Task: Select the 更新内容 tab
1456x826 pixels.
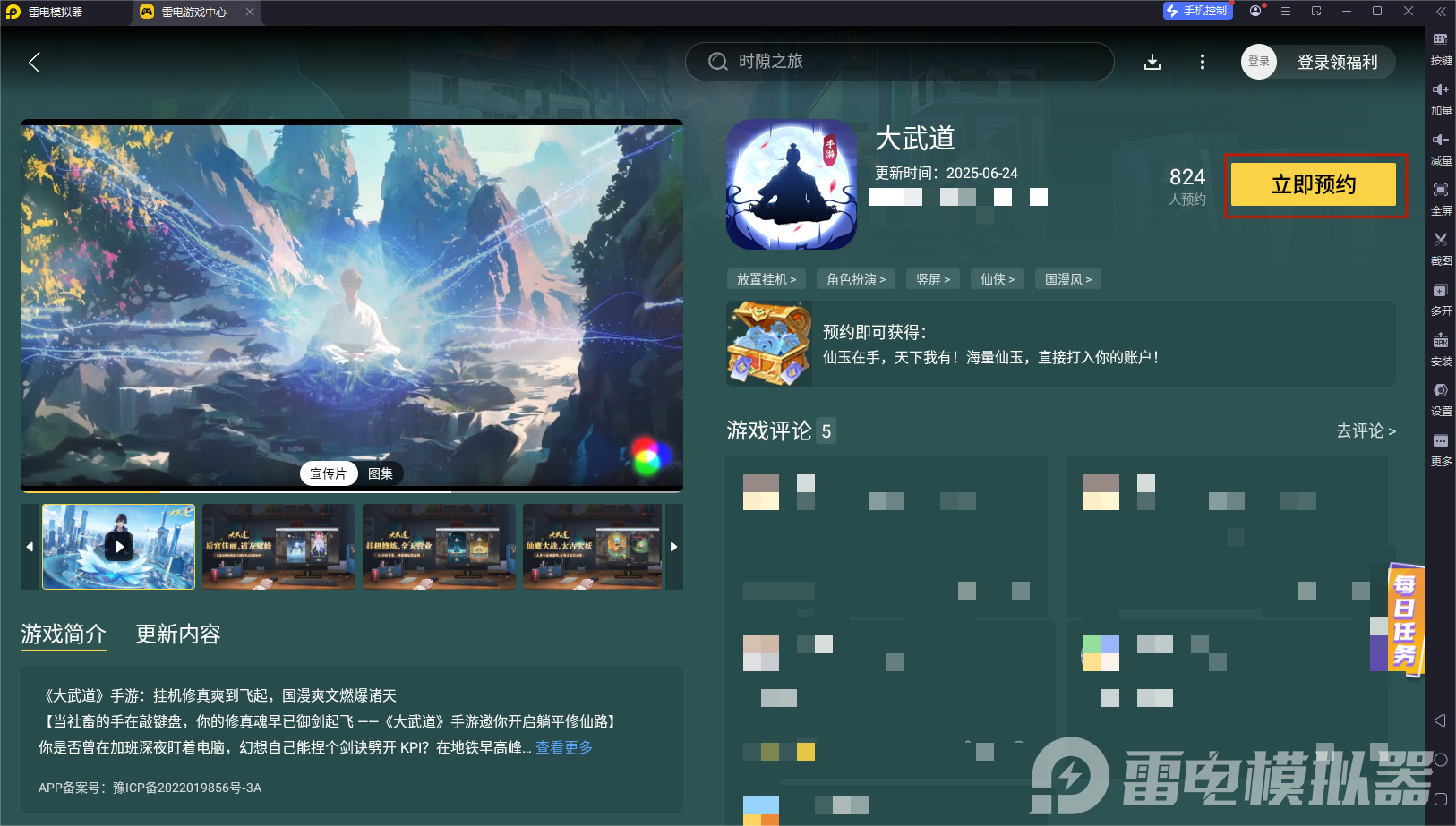Action: 178,634
